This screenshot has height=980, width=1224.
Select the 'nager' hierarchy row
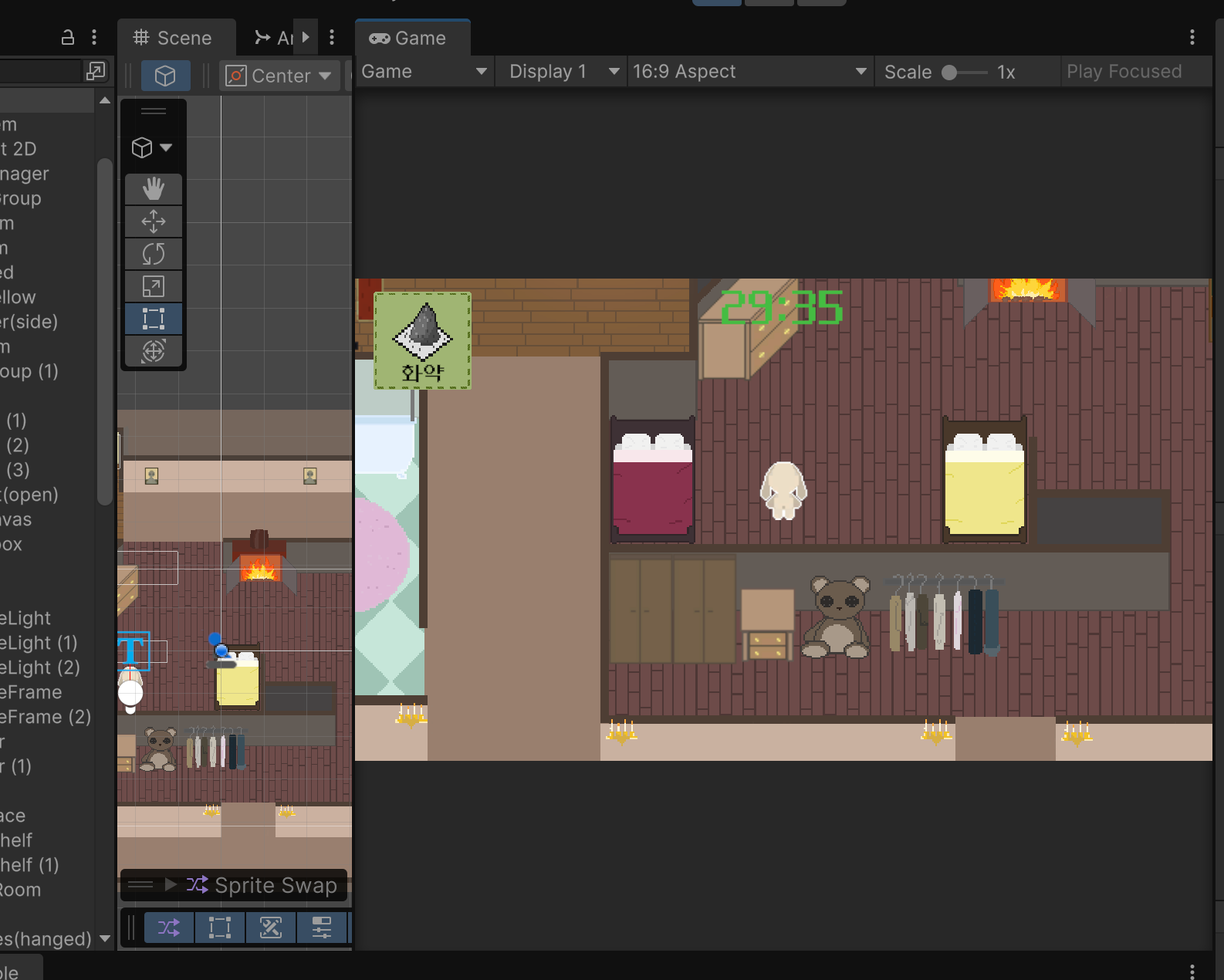click(47, 174)
